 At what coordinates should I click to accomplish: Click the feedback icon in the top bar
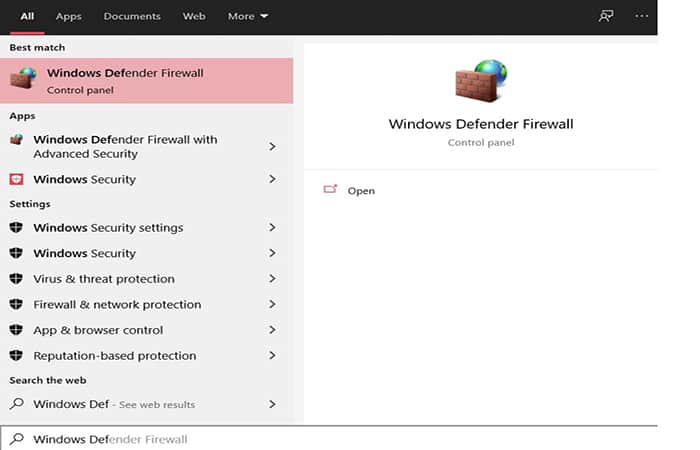(605, 16)
